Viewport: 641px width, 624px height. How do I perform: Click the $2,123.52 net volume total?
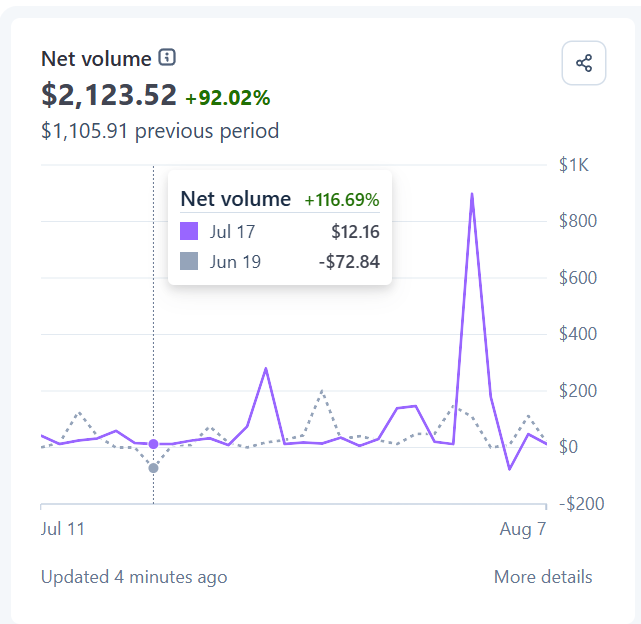pyautogui.click(x=109, y=95)
